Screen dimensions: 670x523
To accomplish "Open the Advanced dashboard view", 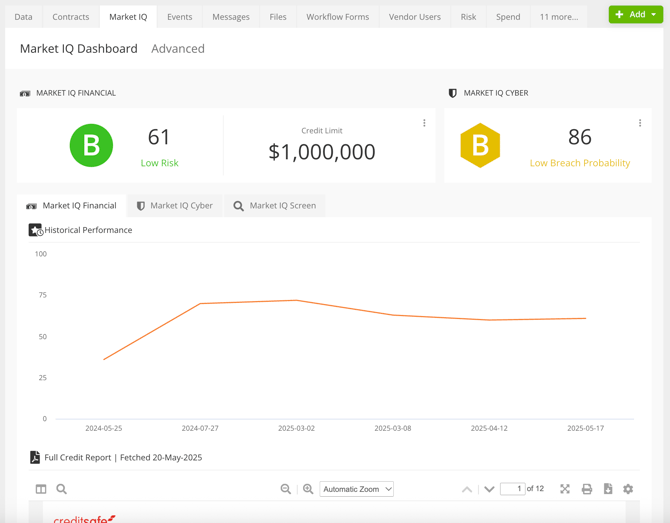I will [178, 49].
